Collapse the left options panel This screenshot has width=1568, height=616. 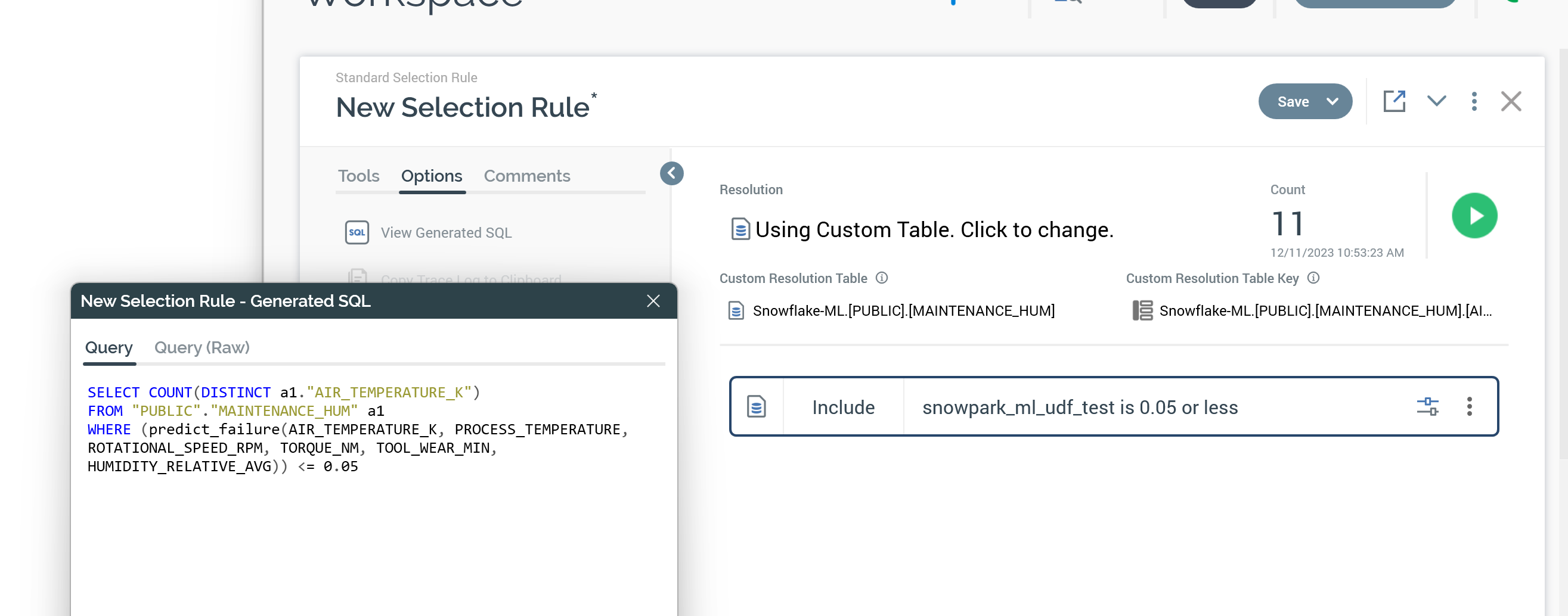coord(671,173)
